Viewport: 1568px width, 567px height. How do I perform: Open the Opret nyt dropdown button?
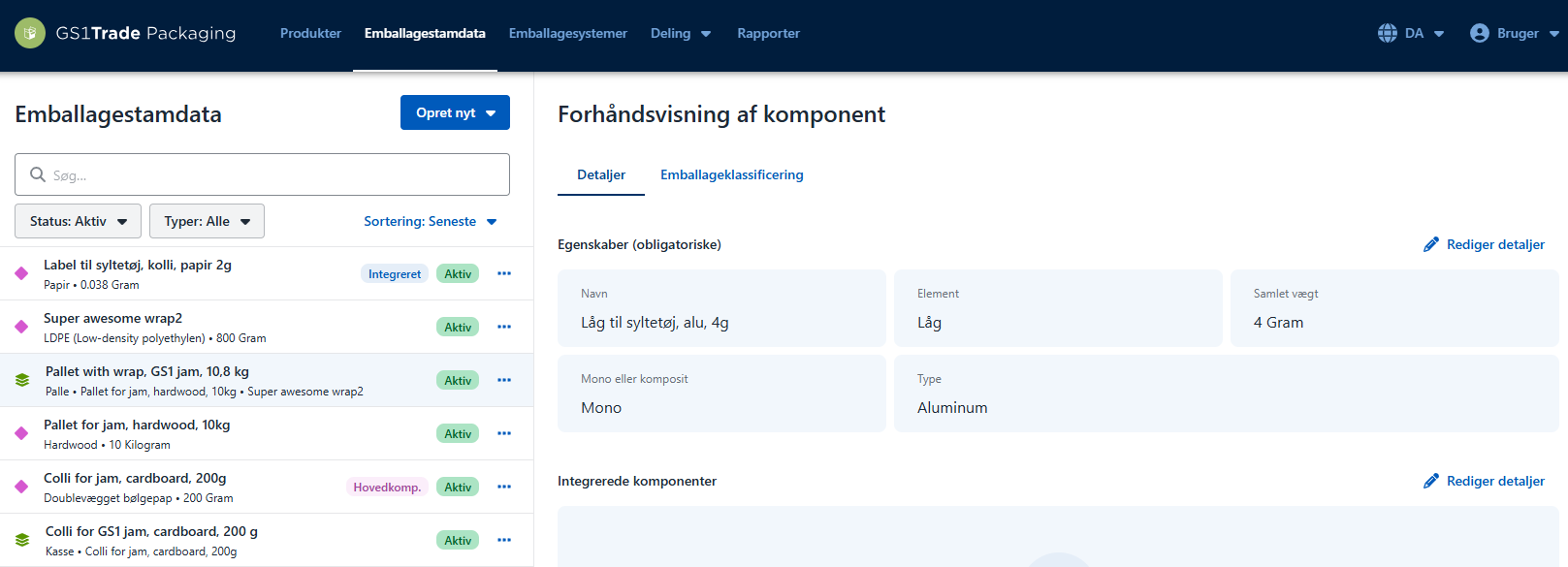(455, 112)
